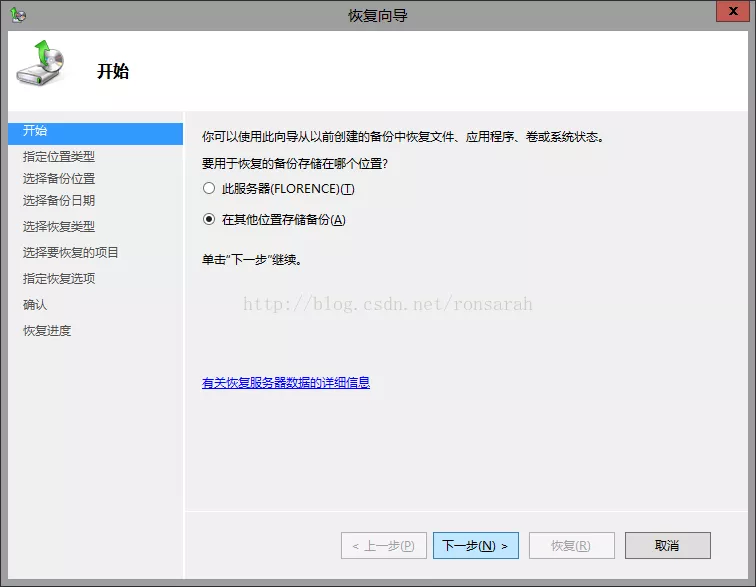Click the 取消 button

[x=667, y=546]
